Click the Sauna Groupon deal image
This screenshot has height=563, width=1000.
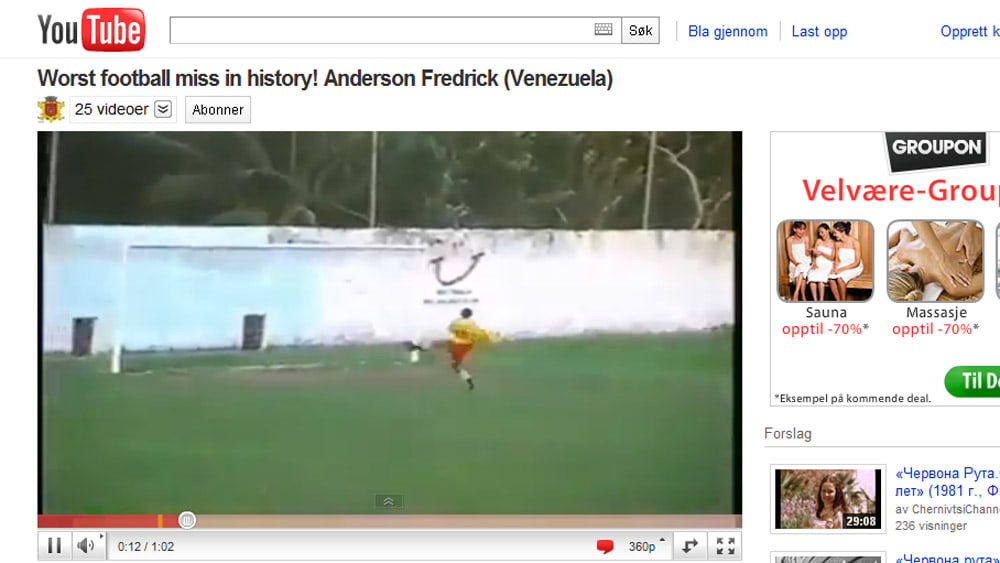point(825,261)
